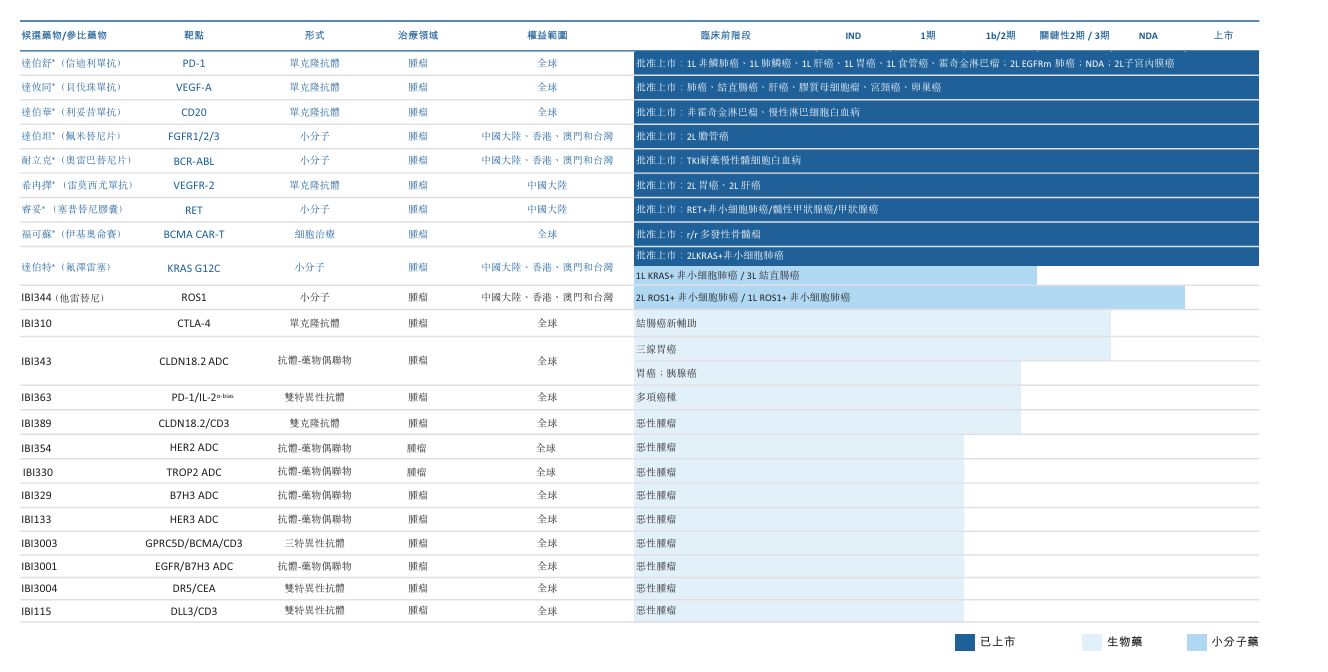Image resolution: width=1328 pixels, height=672 pixels.
Task: Click the NDA stage header
Action: click(1148, 36)
